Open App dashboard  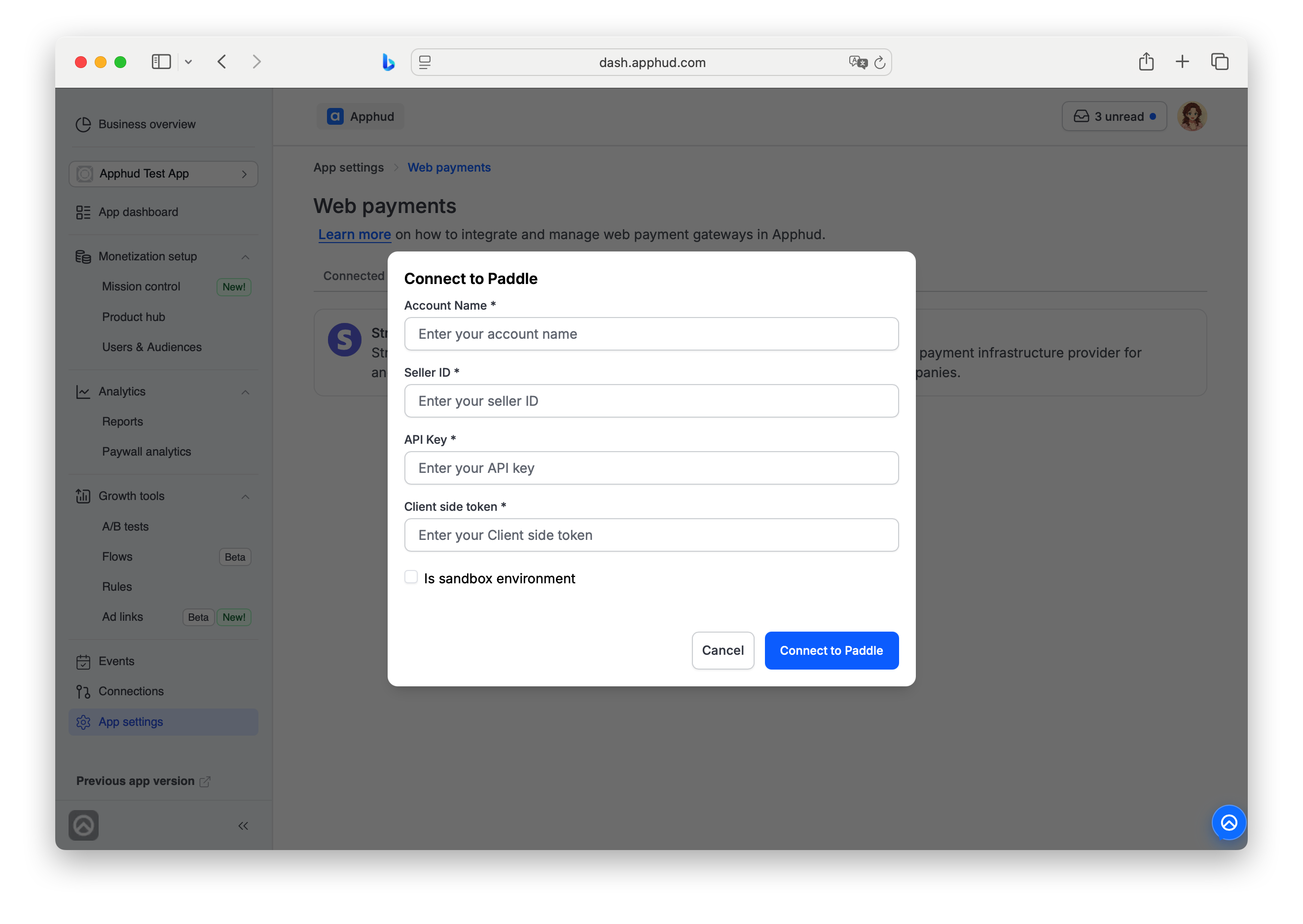(x=138, y=212)
